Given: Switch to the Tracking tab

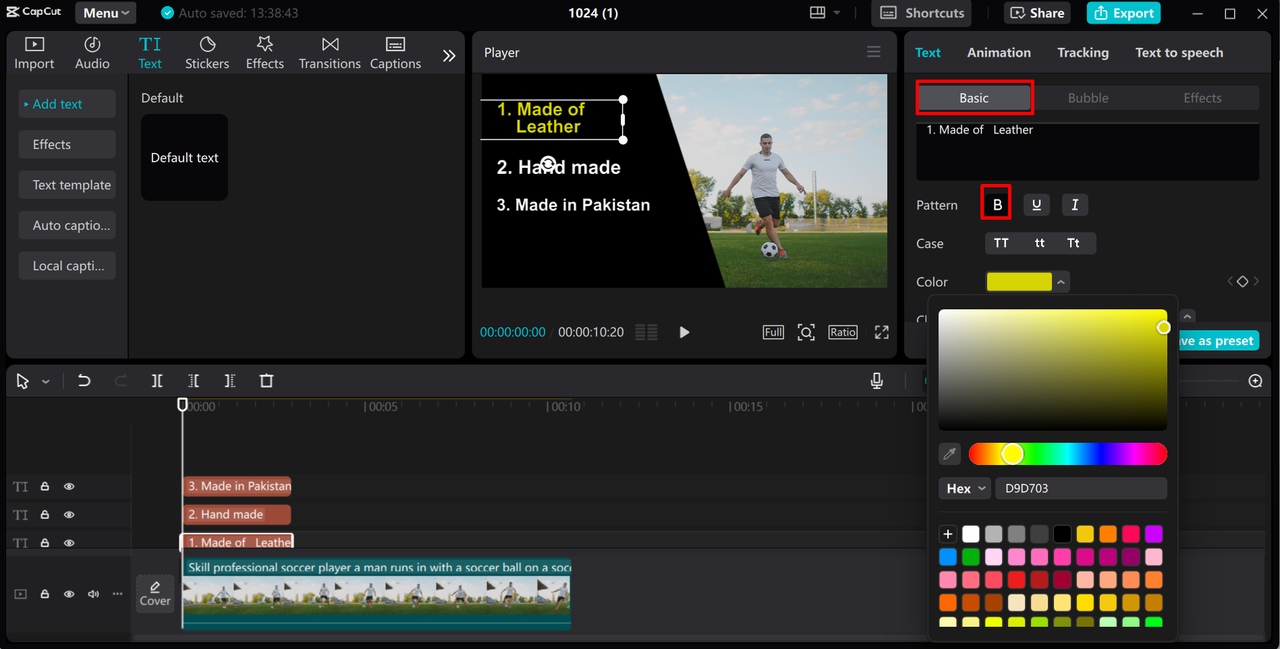Looking at the screenshot, I should [1083, 52].
